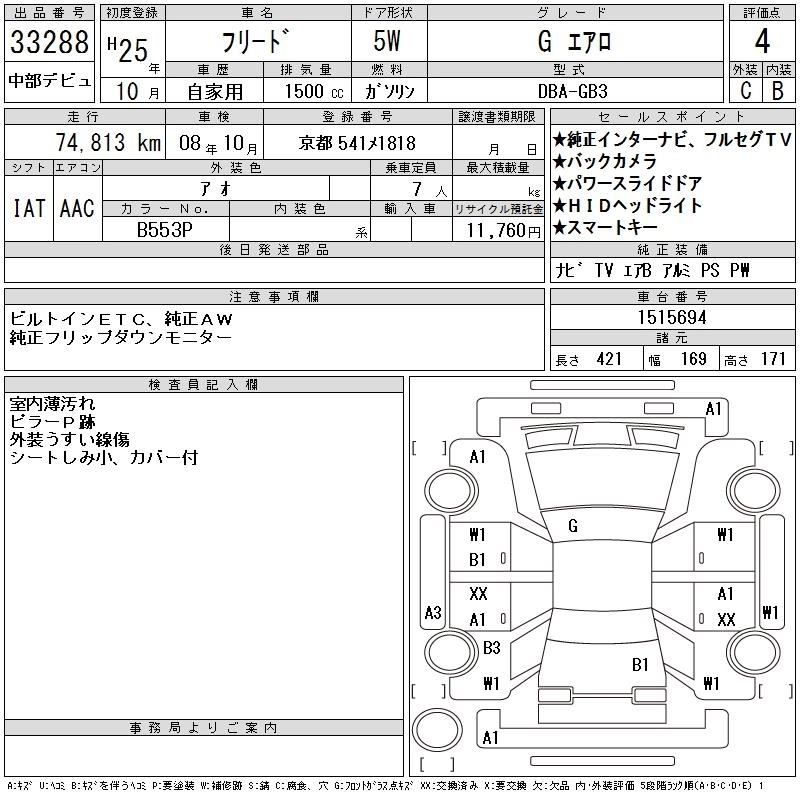Viewport: 800px width, 800px height.
Task: Click the リサイクル預託金 header
Action: 498,209
